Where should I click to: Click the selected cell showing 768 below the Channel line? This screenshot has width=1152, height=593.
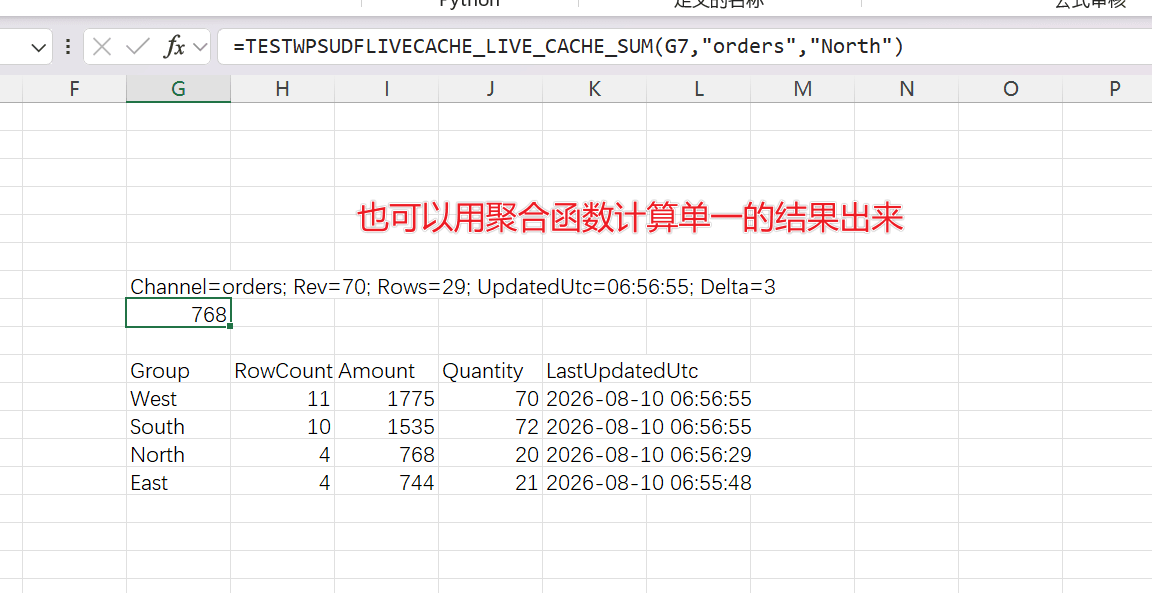[x=179, y=314]
